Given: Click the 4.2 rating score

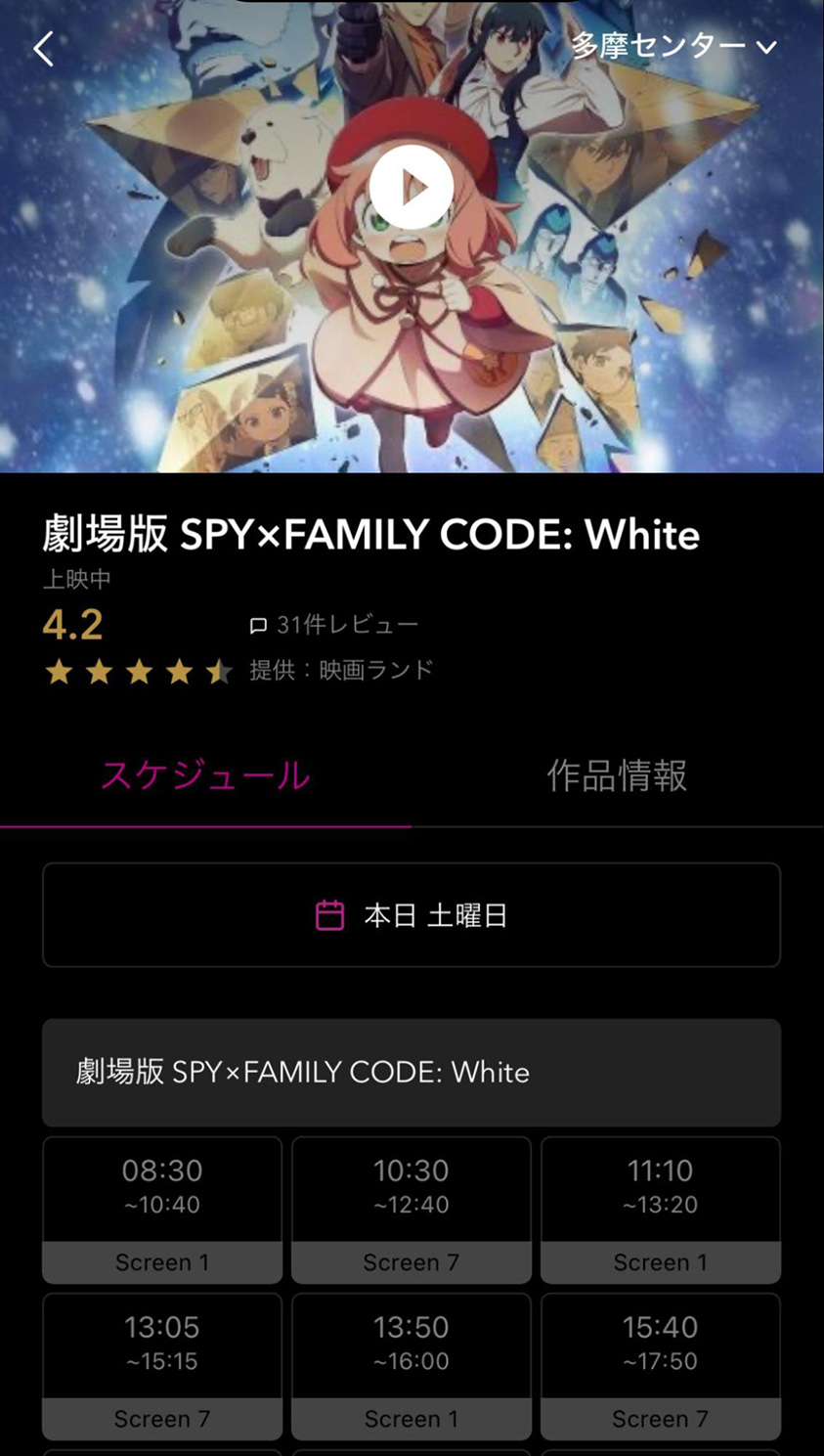Looking at the screenshot, I should (x=73, y=625).
